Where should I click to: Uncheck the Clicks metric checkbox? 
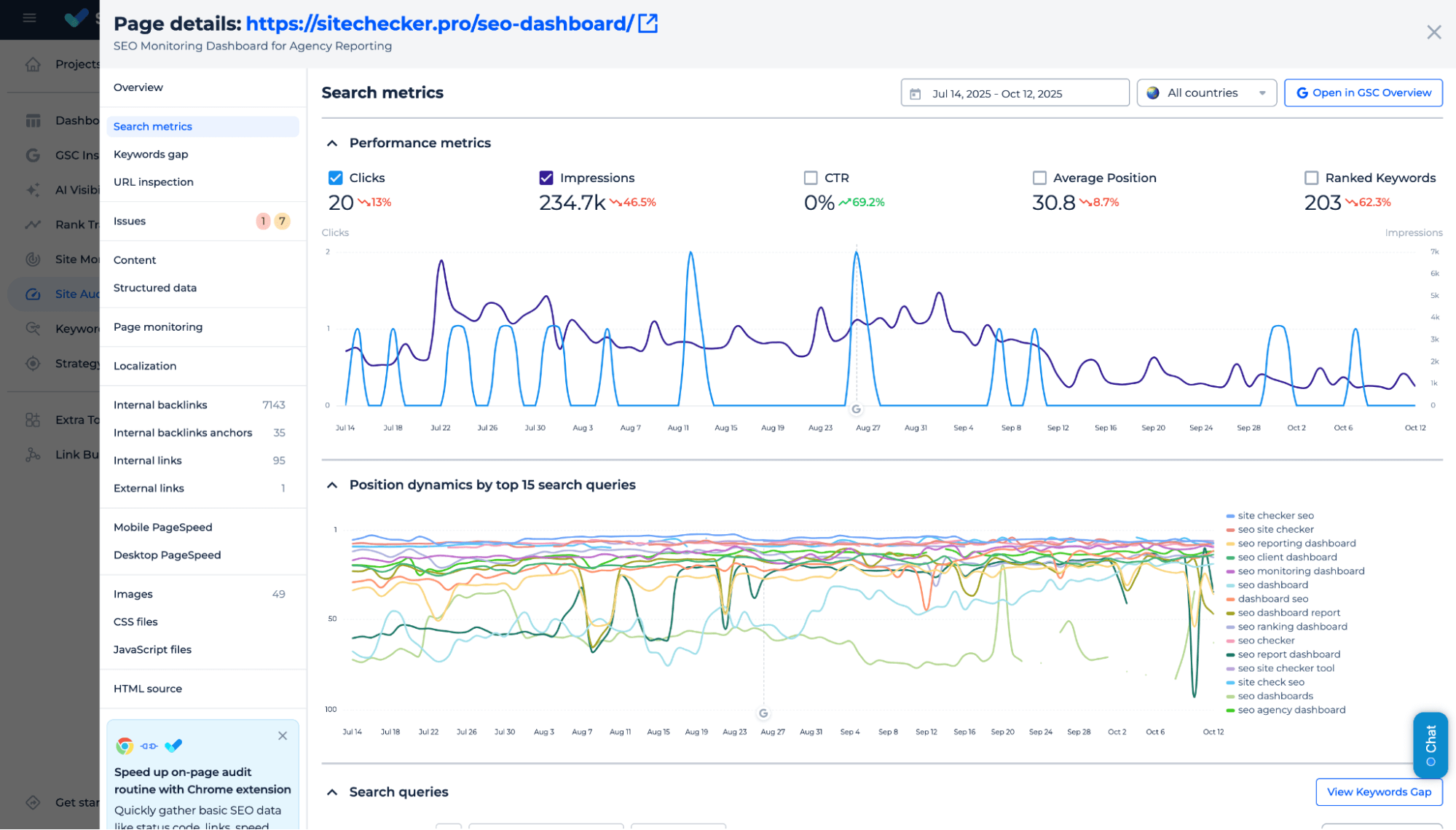click(336, 178)
